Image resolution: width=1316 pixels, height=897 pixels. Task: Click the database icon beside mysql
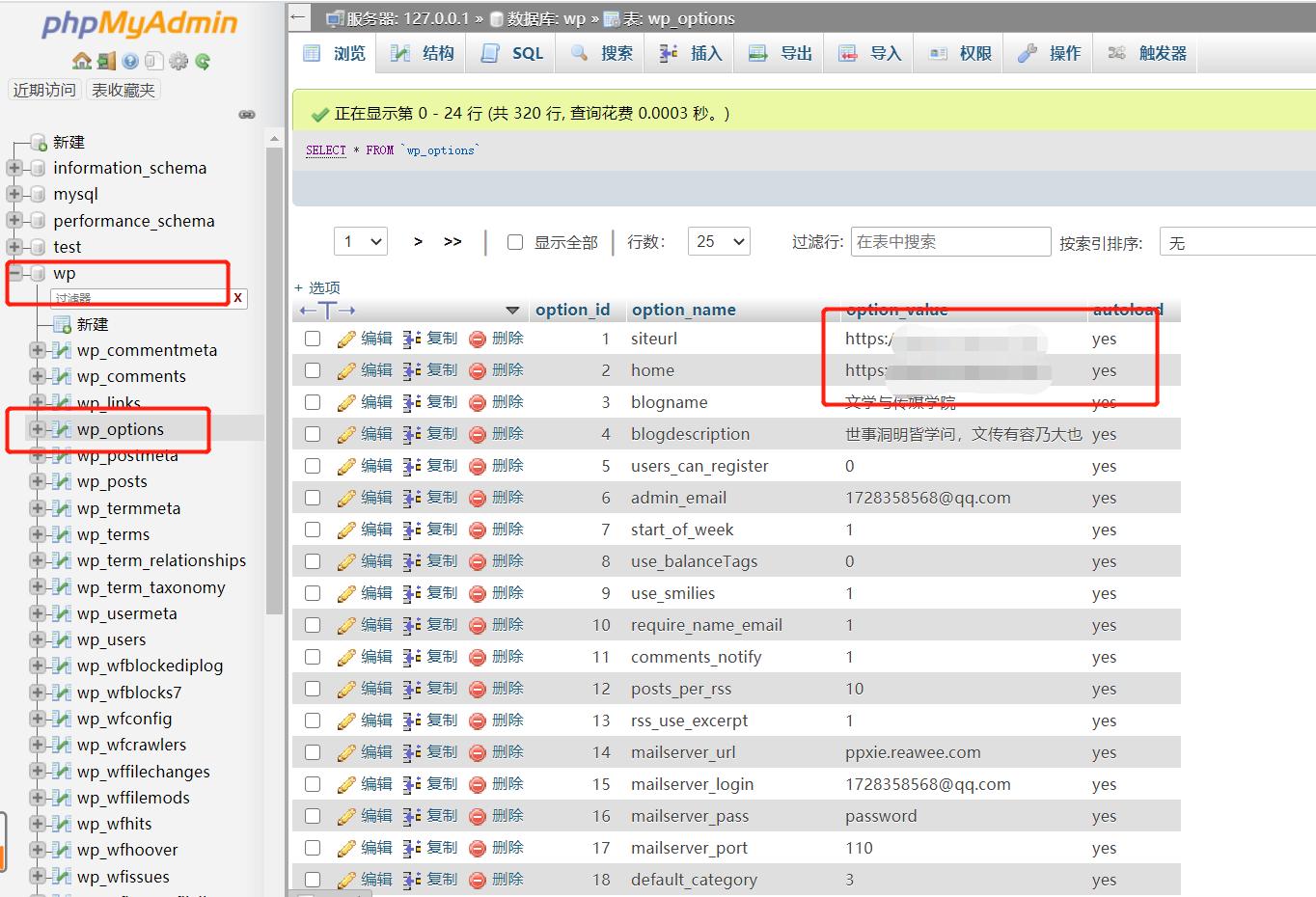coord(38,194)
